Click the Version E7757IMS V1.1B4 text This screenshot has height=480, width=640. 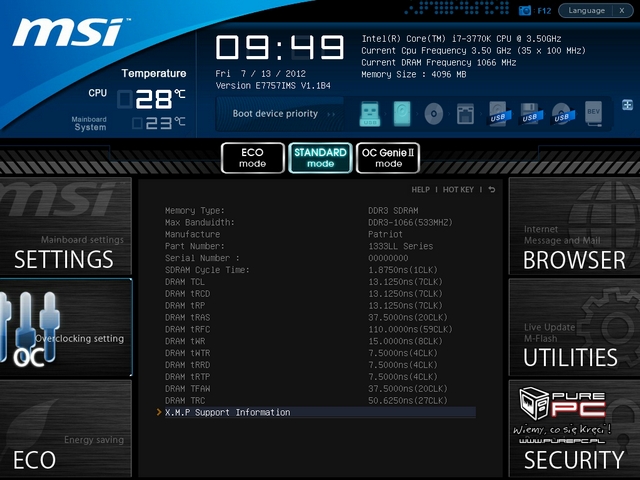point(273,86)
